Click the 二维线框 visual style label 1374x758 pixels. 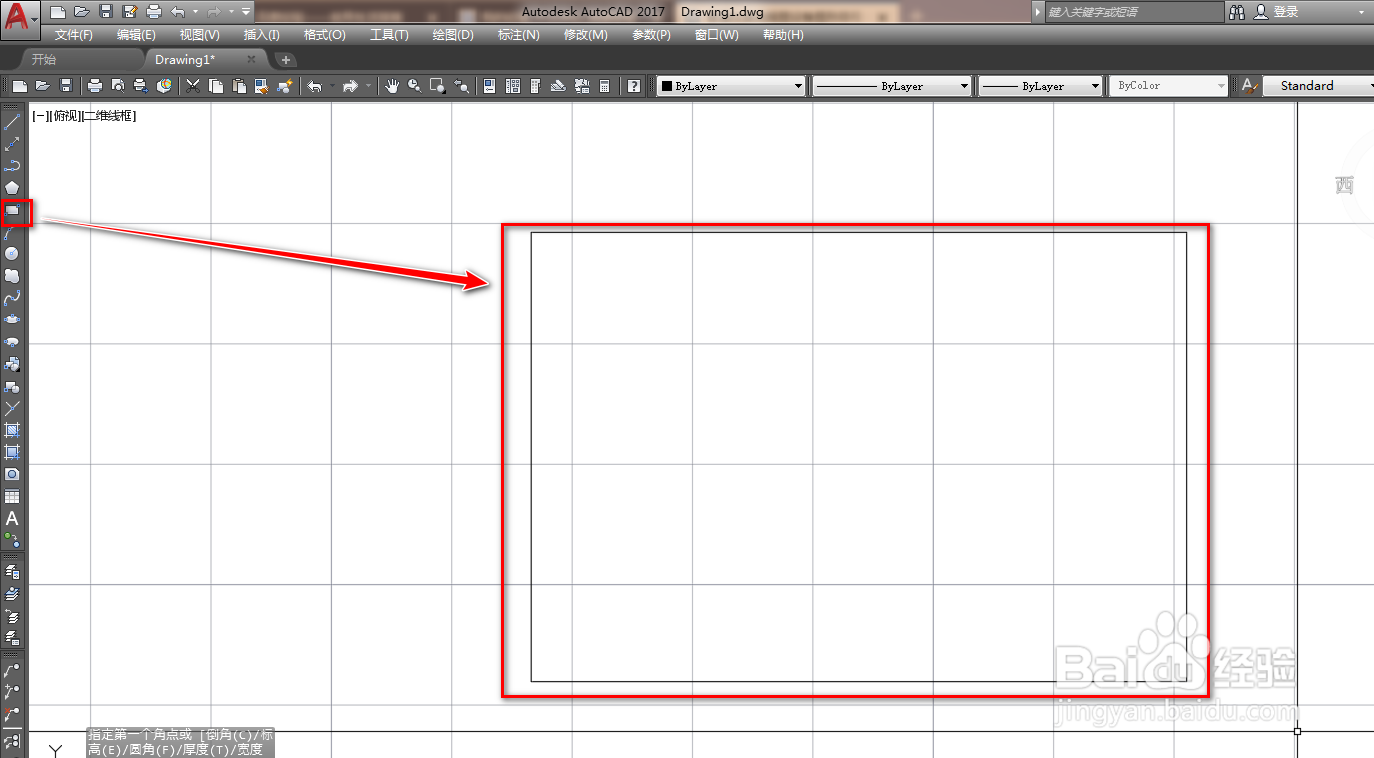coord(109,116)
